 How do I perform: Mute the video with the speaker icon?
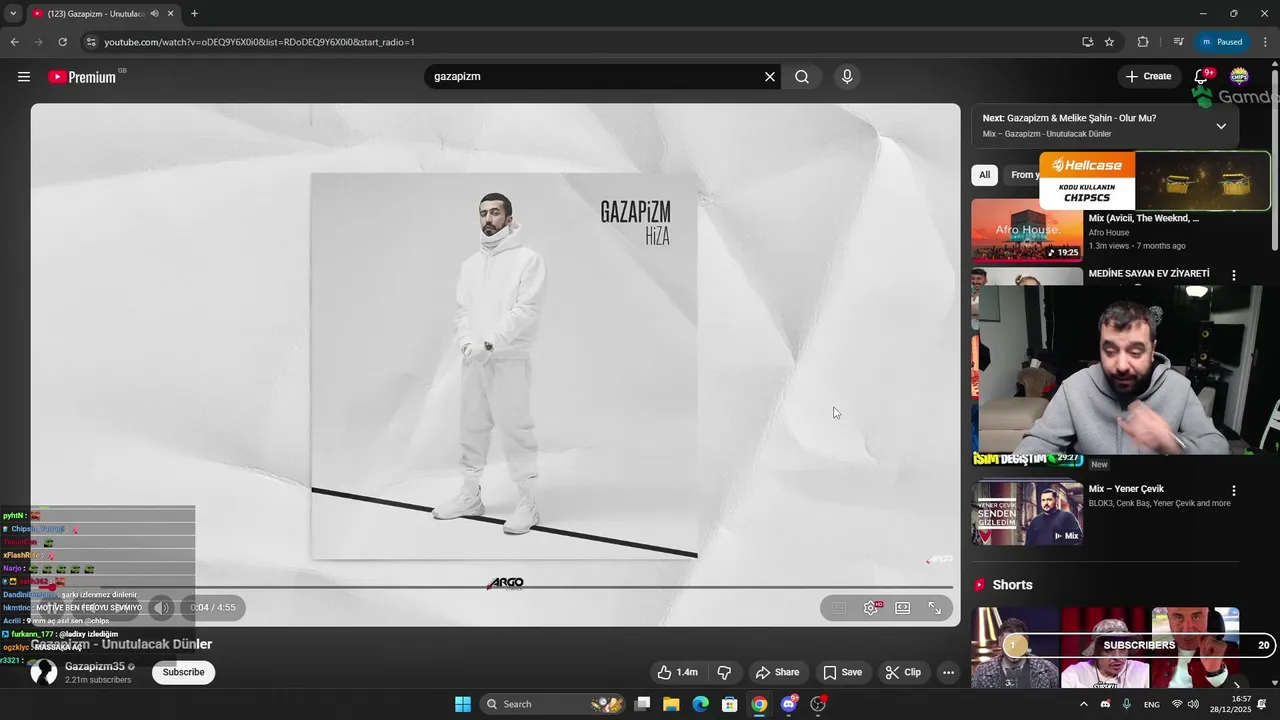[161, 608]
